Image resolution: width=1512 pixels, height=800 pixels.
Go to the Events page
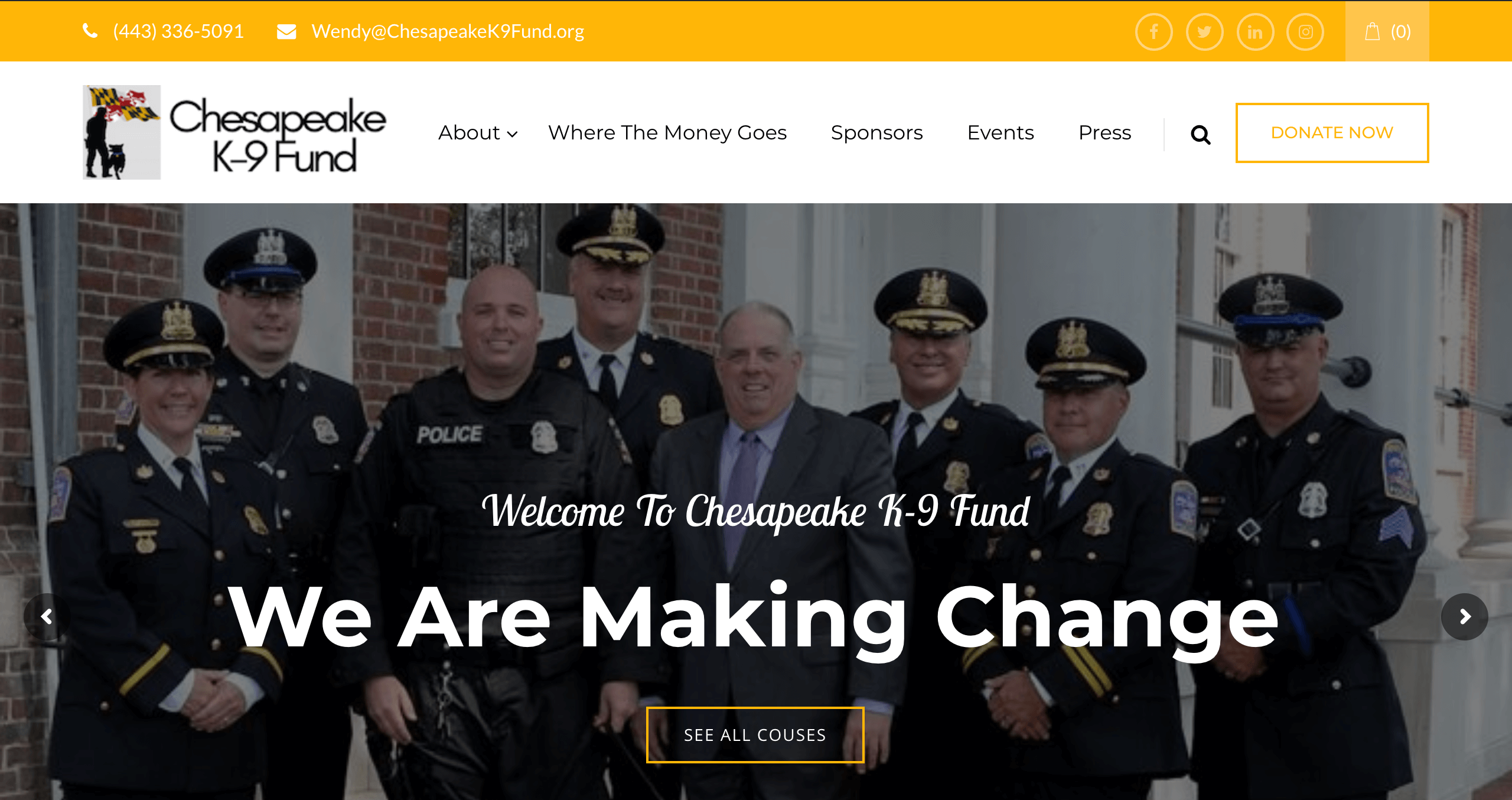click(1001, 132)
